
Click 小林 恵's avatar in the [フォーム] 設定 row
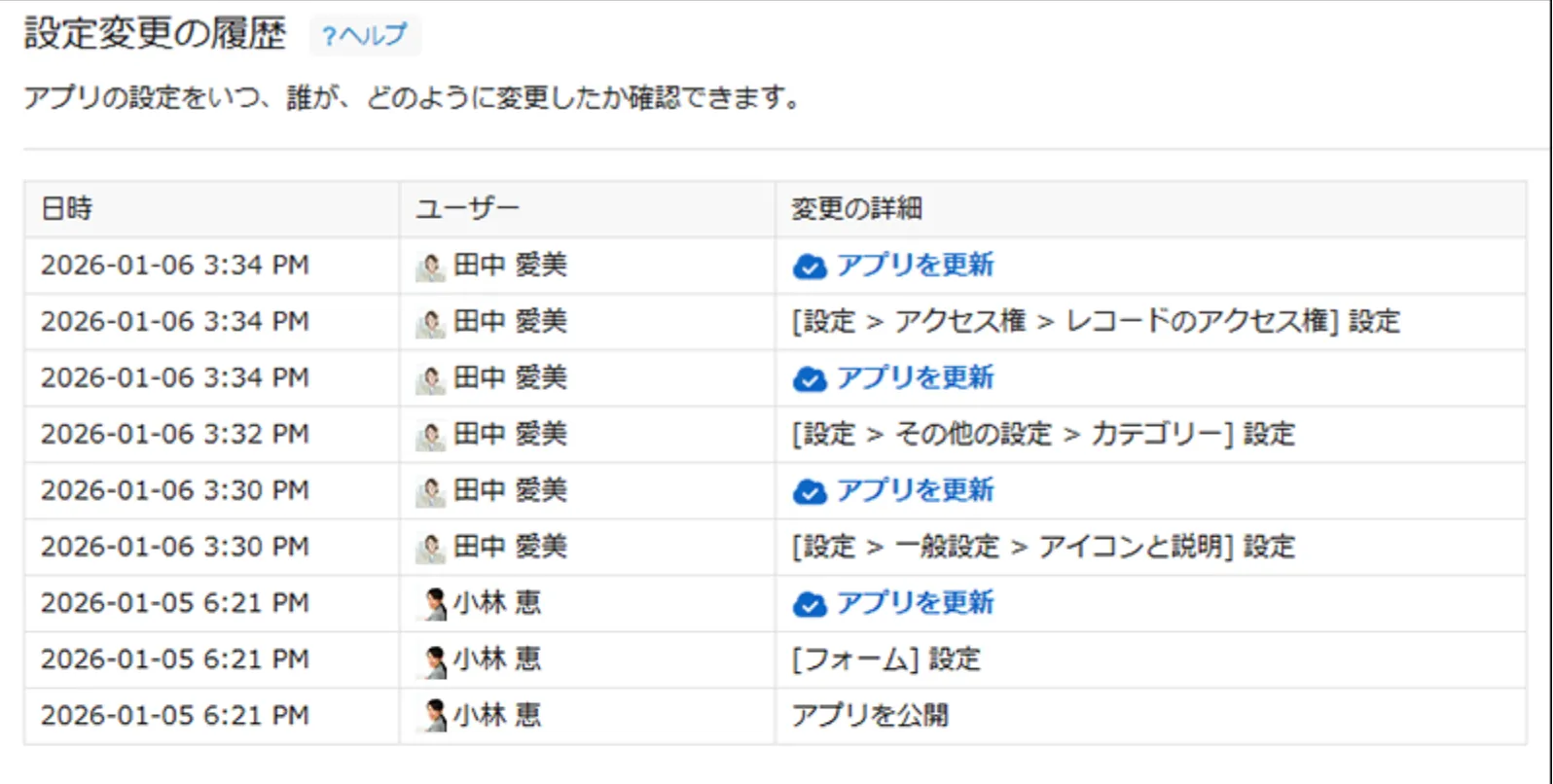coord(435,659)
